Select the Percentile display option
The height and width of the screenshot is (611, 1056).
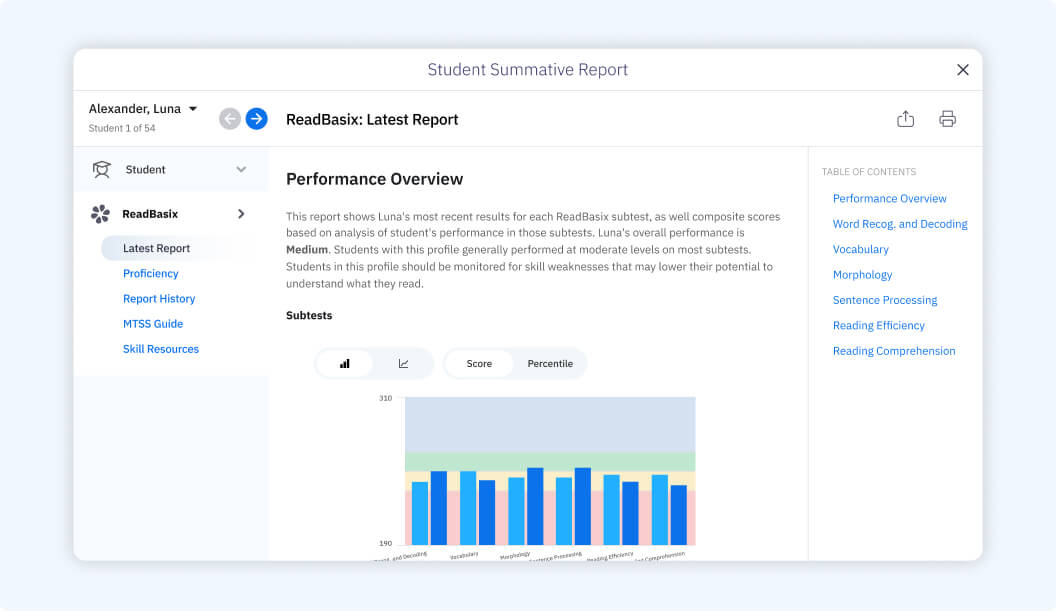(550, 364)
